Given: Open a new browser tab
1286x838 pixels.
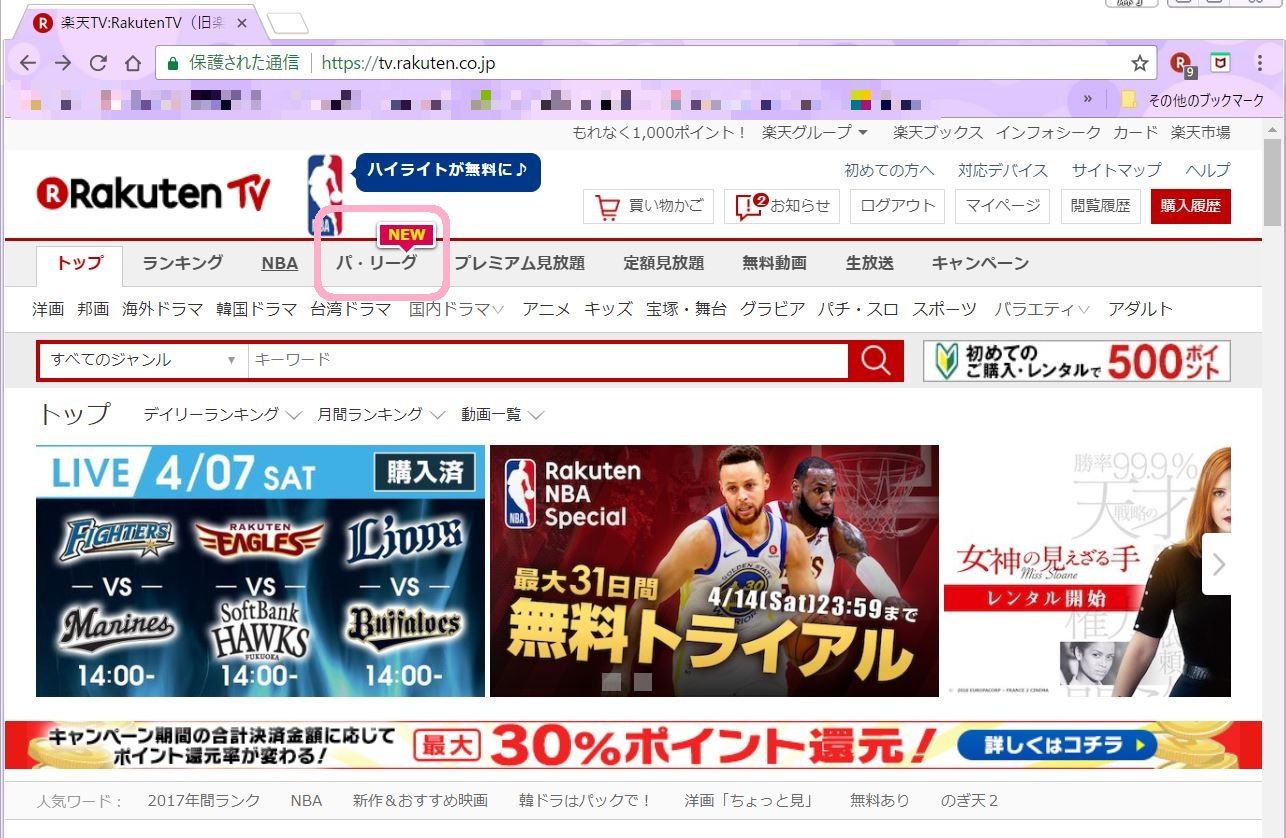Looking at the screenshot, I should click(288, 23).
